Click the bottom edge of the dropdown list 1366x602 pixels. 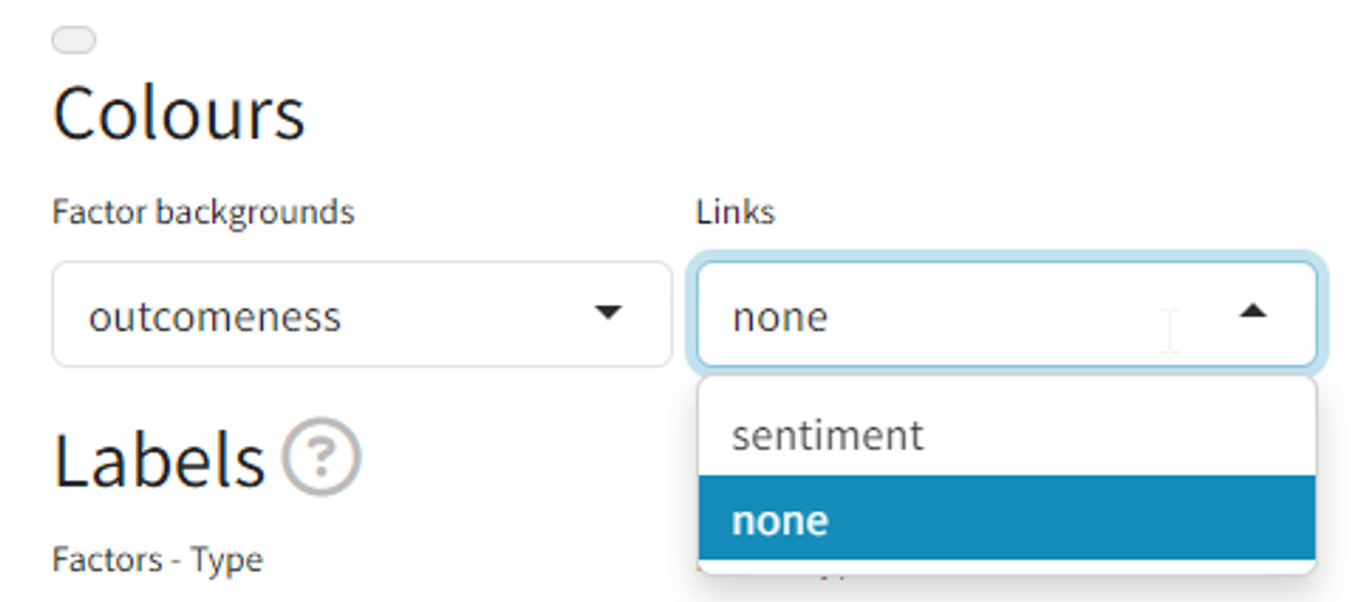click(1006, 567)
